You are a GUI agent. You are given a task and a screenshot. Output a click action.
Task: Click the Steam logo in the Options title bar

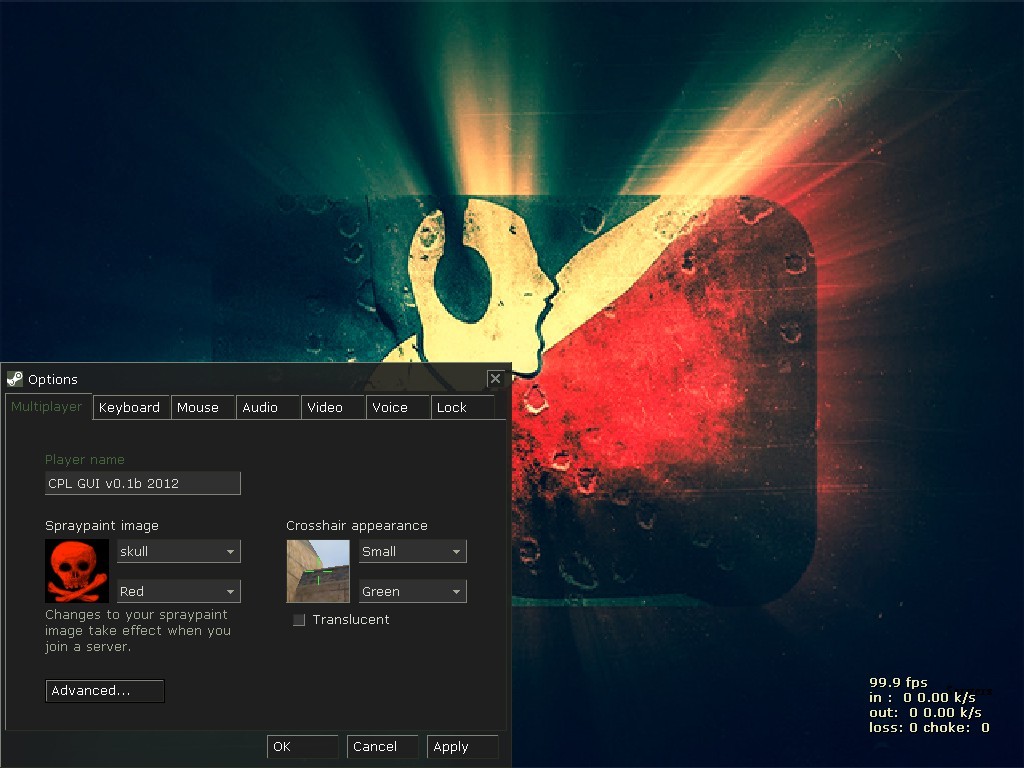click(15, 379)
